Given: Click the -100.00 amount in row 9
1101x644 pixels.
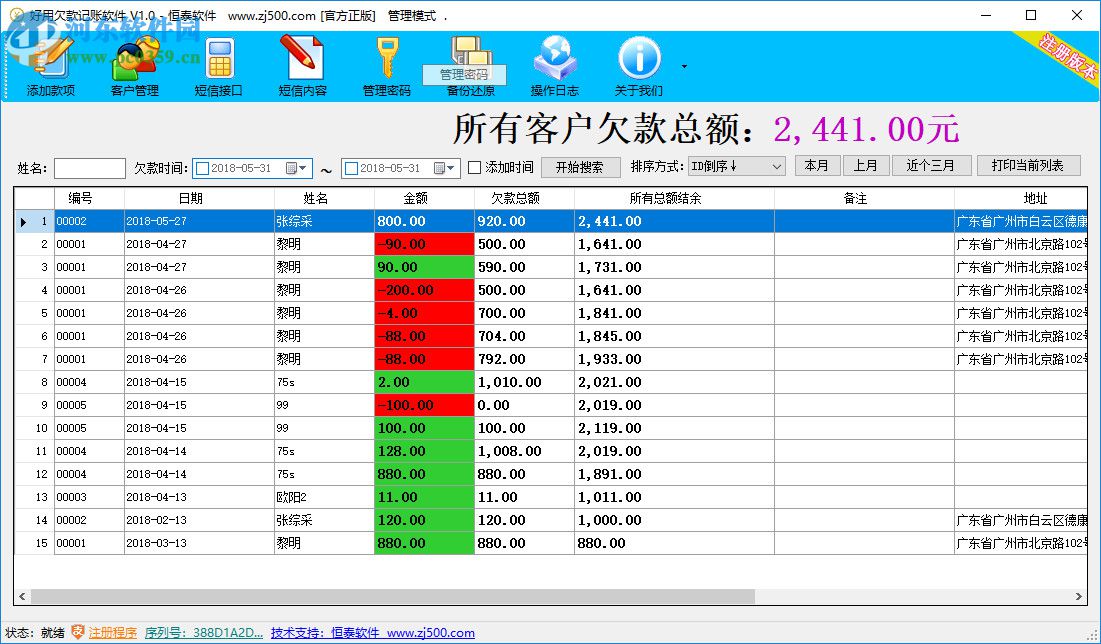Looking at the screenshot, I should point(424,405).
